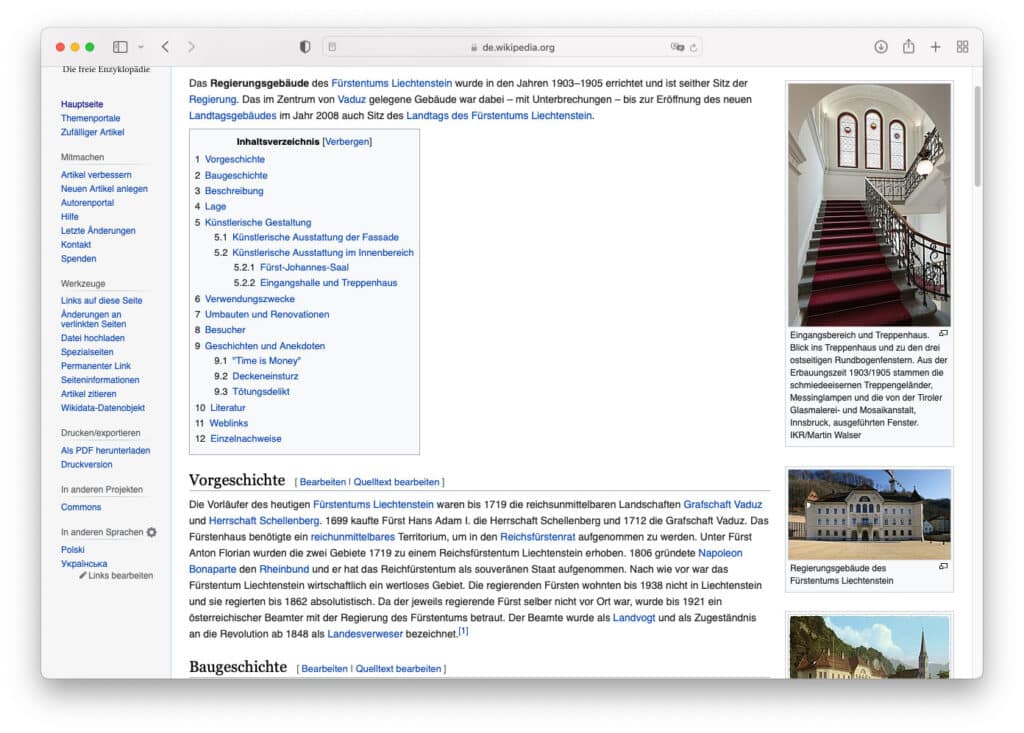Screen dimensions: 1024x733
Task: Open the sidebar tab group dropdown chevron
Action: pyautogui.click(x=141, y=47)
